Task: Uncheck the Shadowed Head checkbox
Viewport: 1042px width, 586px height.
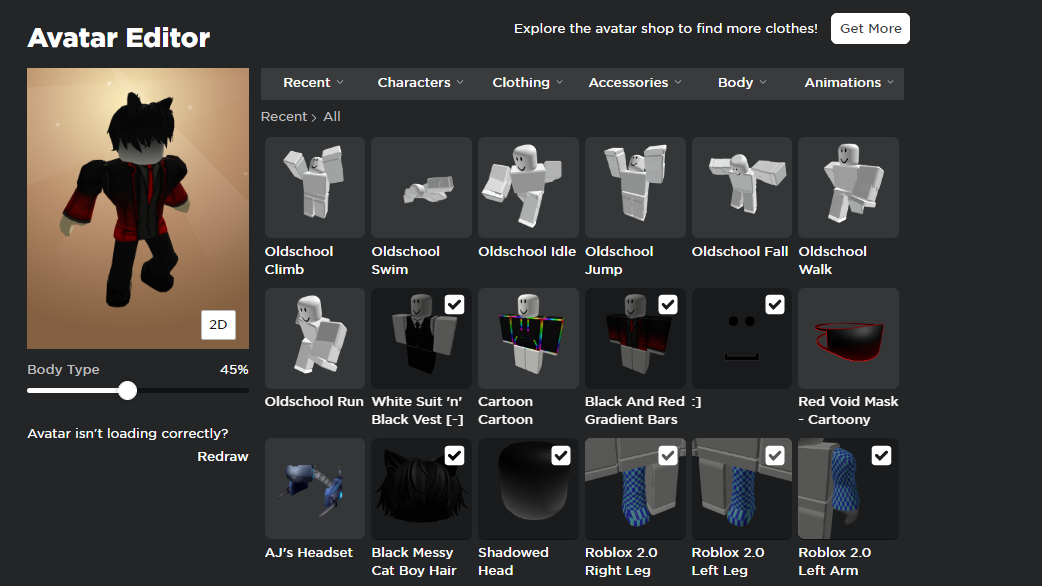Action: pos(561,456)
